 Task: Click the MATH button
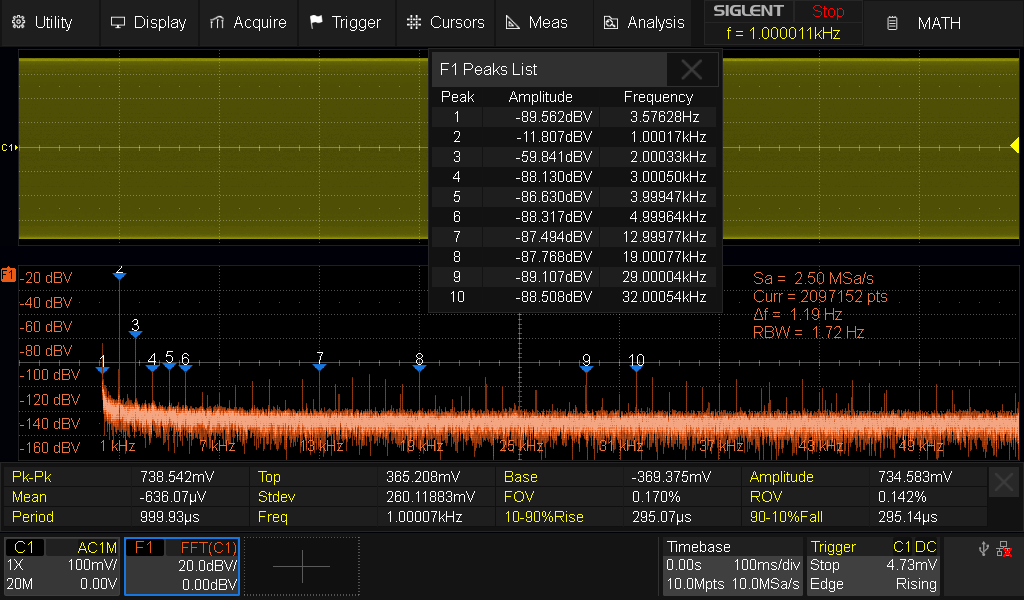pos(924,22)
